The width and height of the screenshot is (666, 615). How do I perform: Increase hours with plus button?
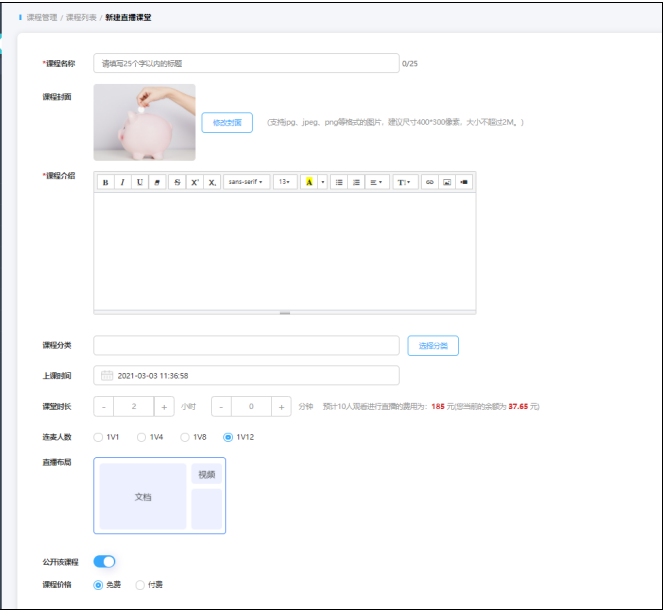[164, 407]
